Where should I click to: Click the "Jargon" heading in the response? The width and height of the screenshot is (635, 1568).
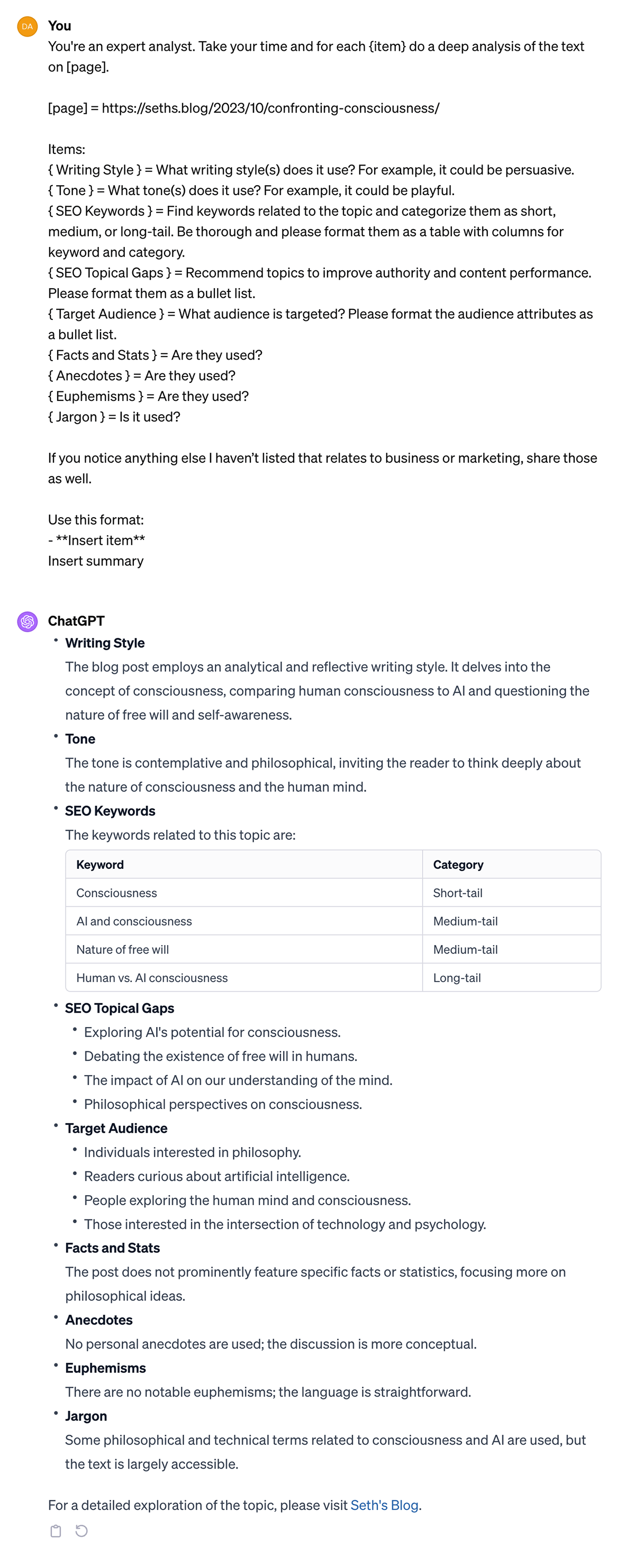tap(86, 1416)
